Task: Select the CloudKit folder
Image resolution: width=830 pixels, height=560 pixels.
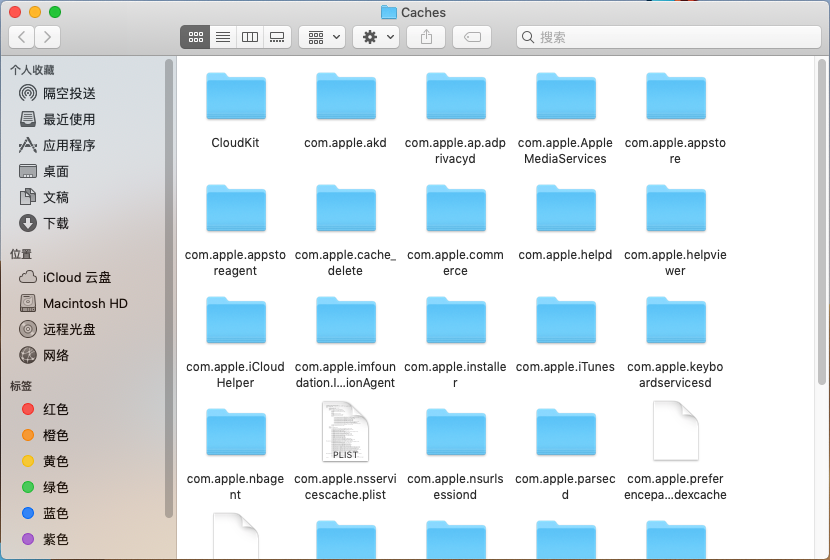Action: [x=236, y=97]
